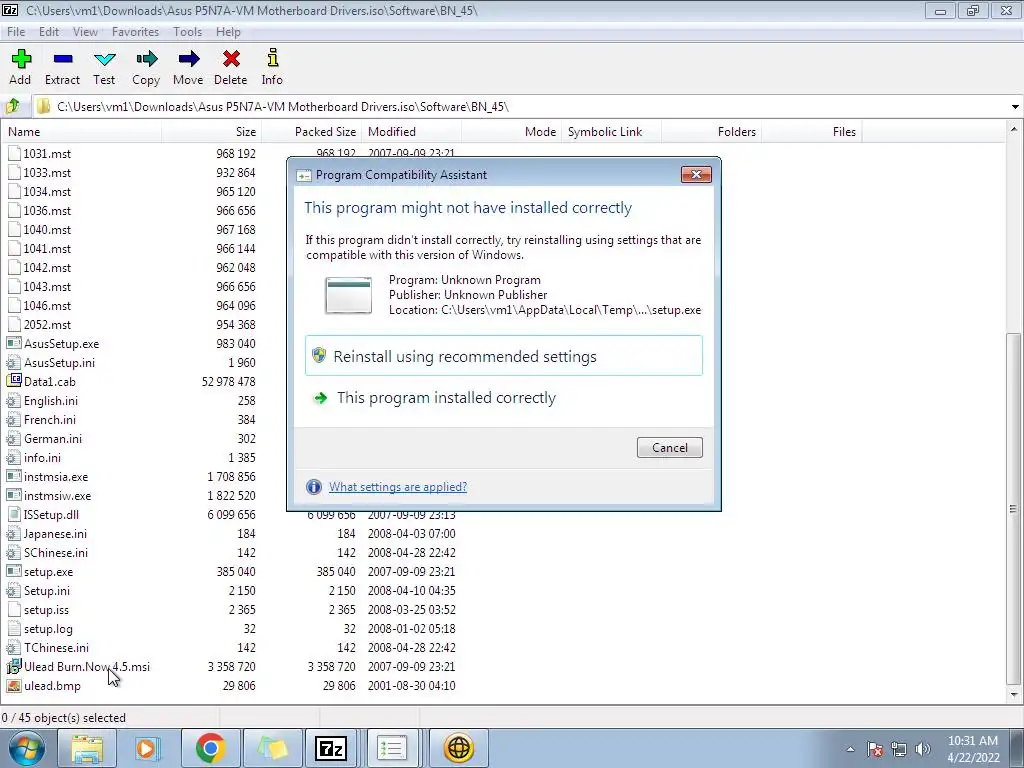Click the Delete toolbar icon
The image size is (1024, 768).
231,59
